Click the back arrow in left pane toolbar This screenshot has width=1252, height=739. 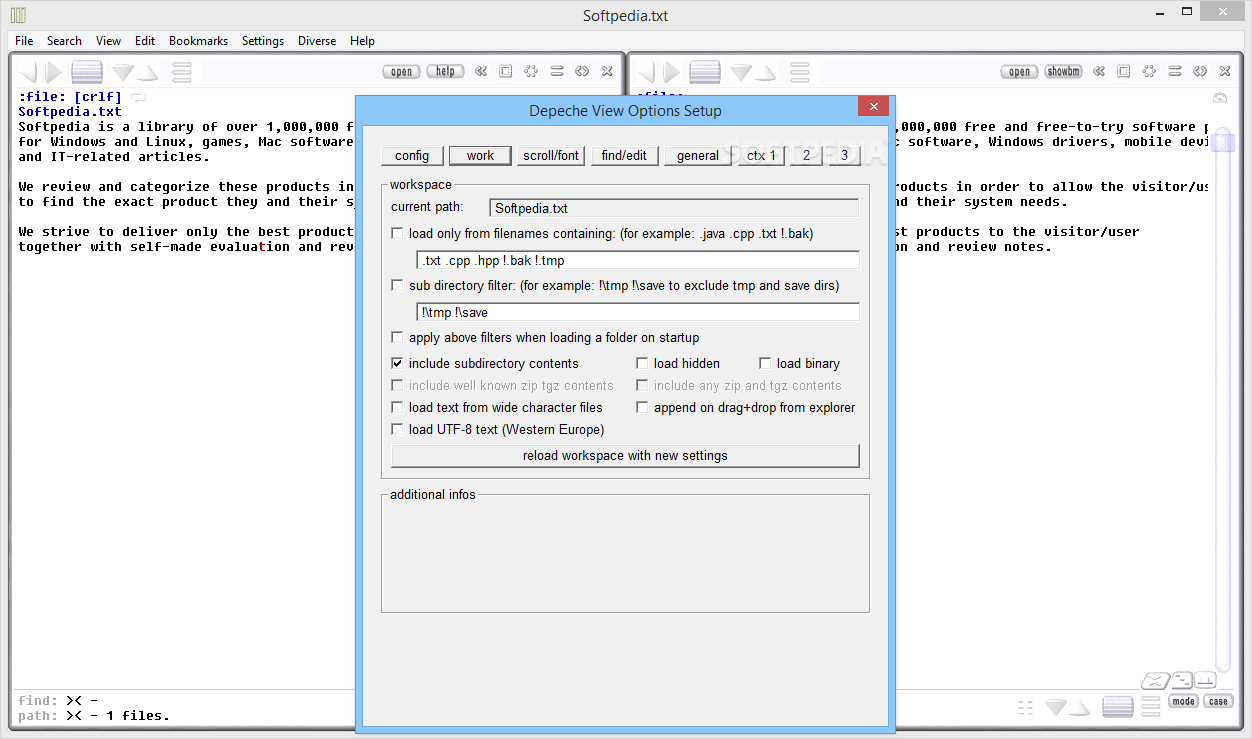(x=29, y=72)
